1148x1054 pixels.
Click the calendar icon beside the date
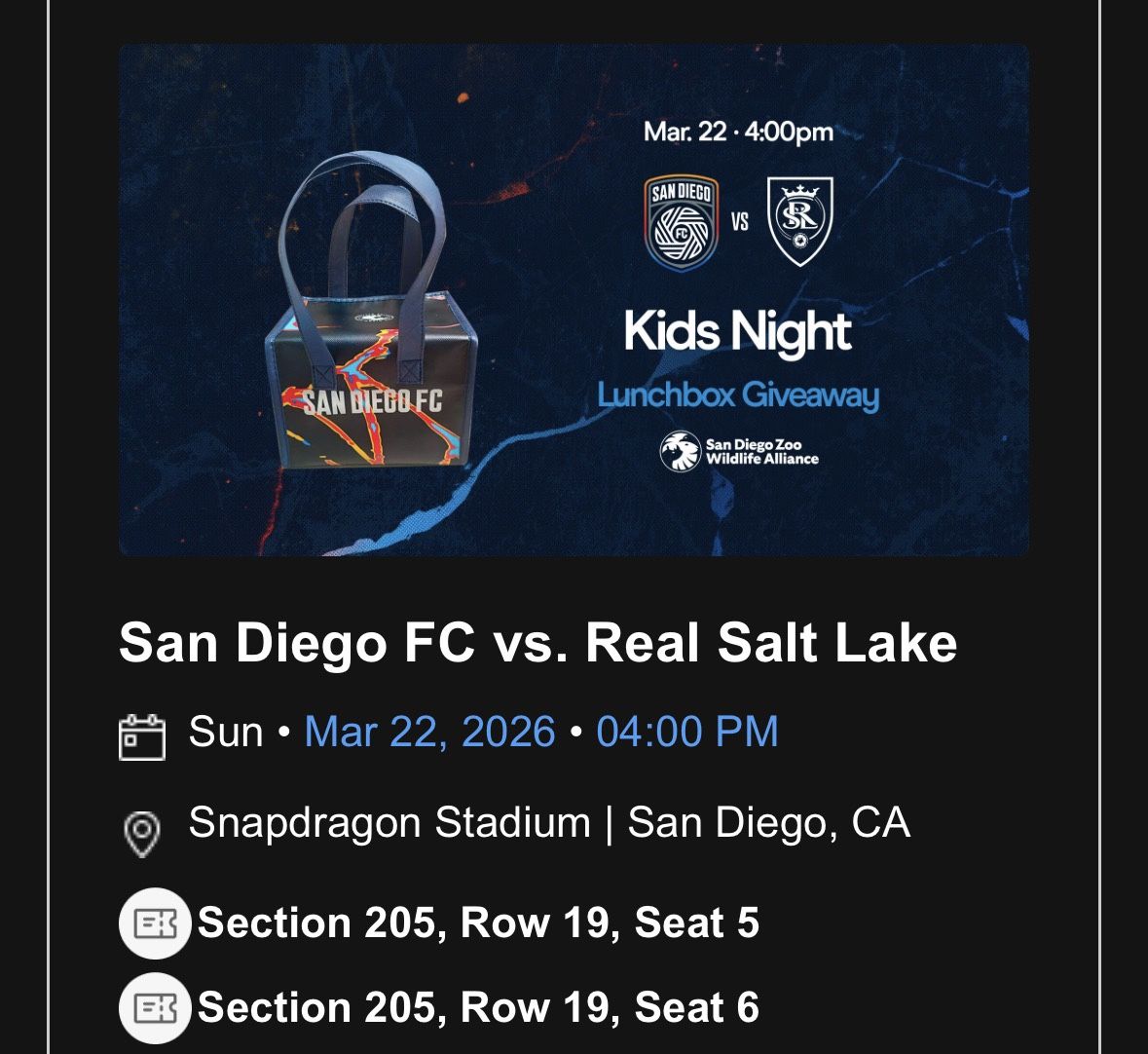pos(142,736)
